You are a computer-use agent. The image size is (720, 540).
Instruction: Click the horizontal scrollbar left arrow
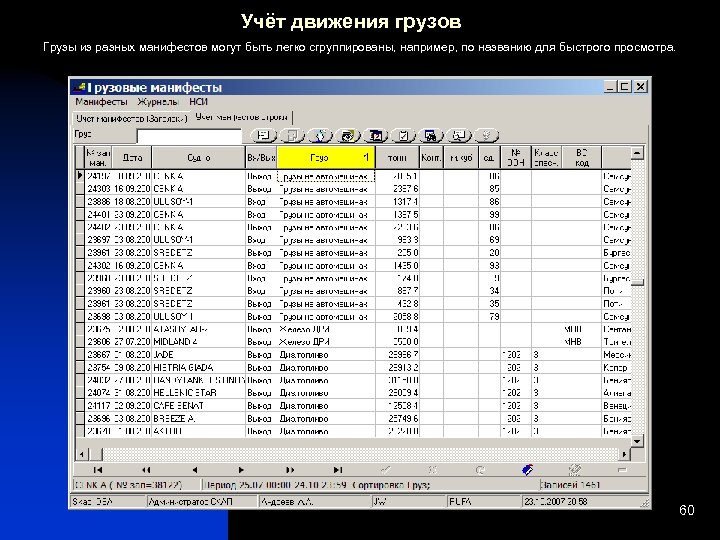point(81,455)
